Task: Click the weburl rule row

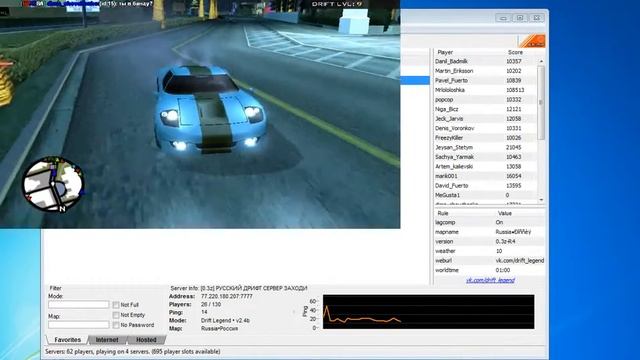Action: pyautogui.click(x=489, y=260)
